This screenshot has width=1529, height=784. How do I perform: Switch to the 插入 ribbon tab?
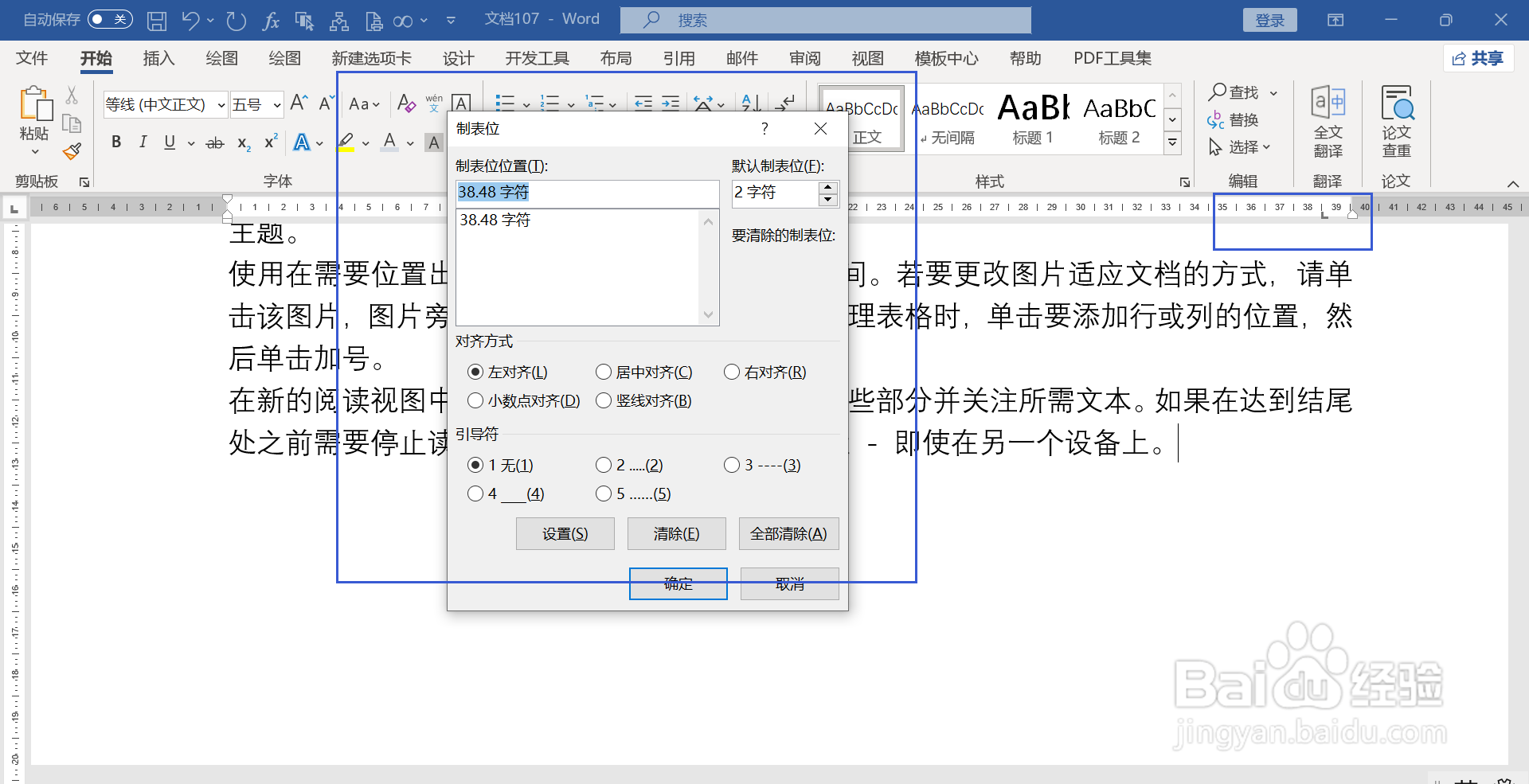pos(158,58)
